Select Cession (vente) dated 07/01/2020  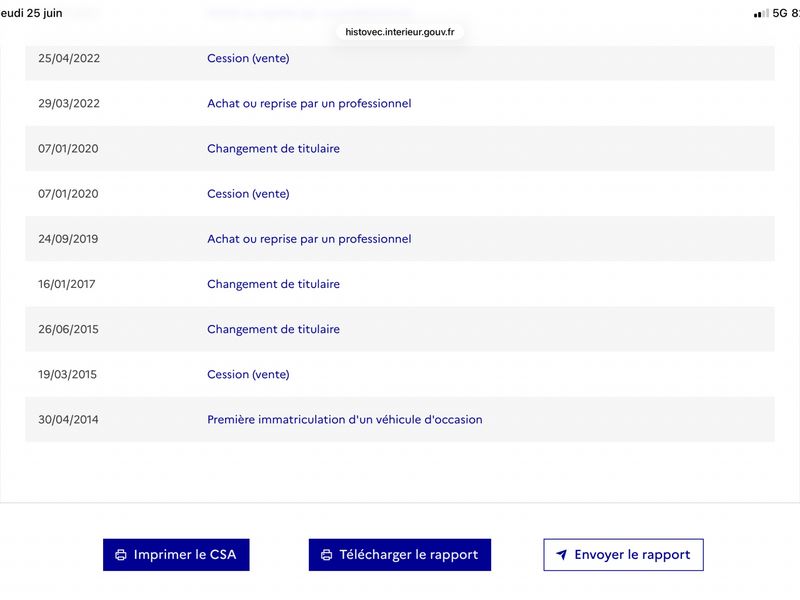click(x=248, y=194)
